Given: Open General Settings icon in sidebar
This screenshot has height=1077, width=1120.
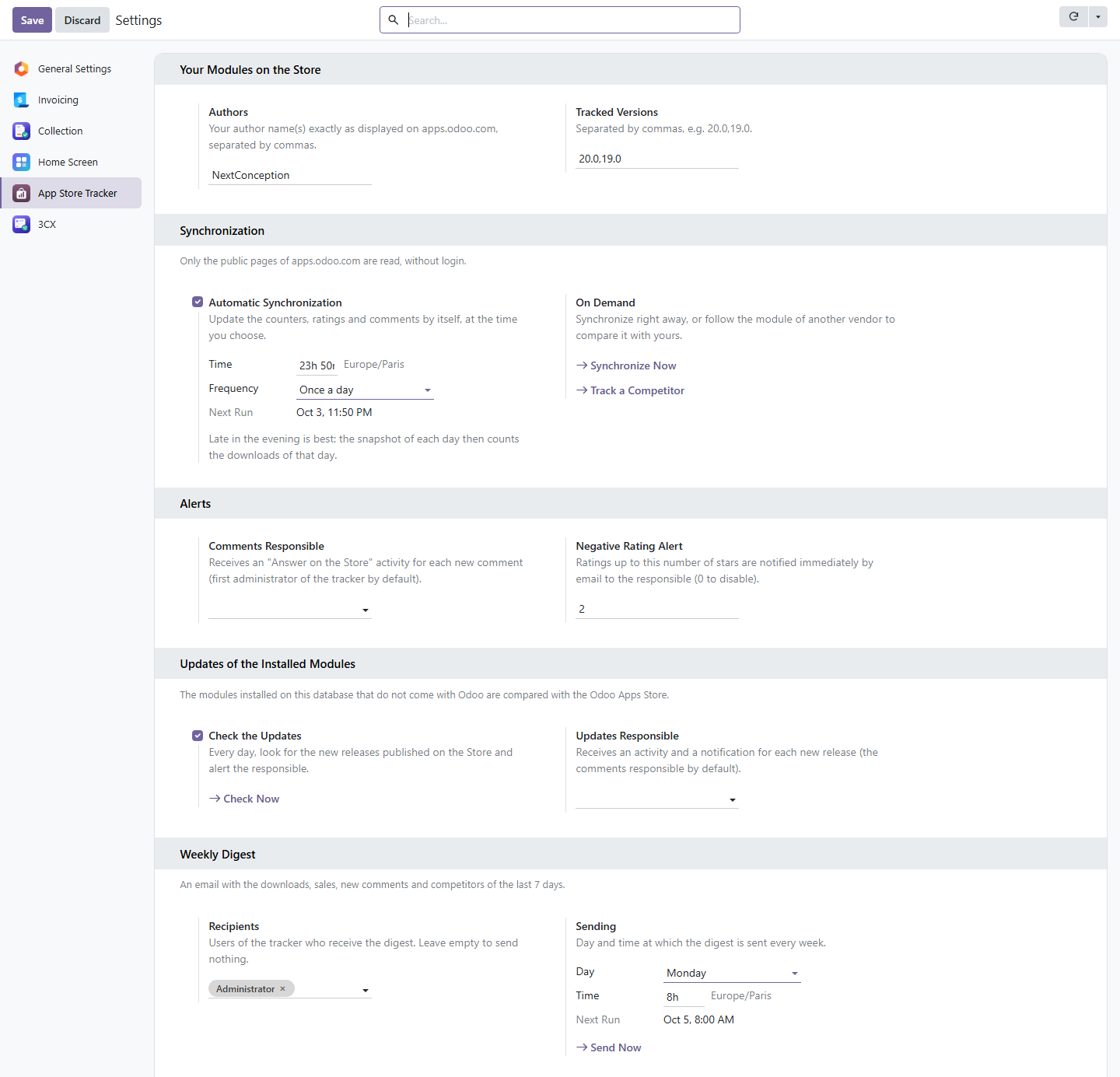Looking at the screenshot, I should click(22, 69).
